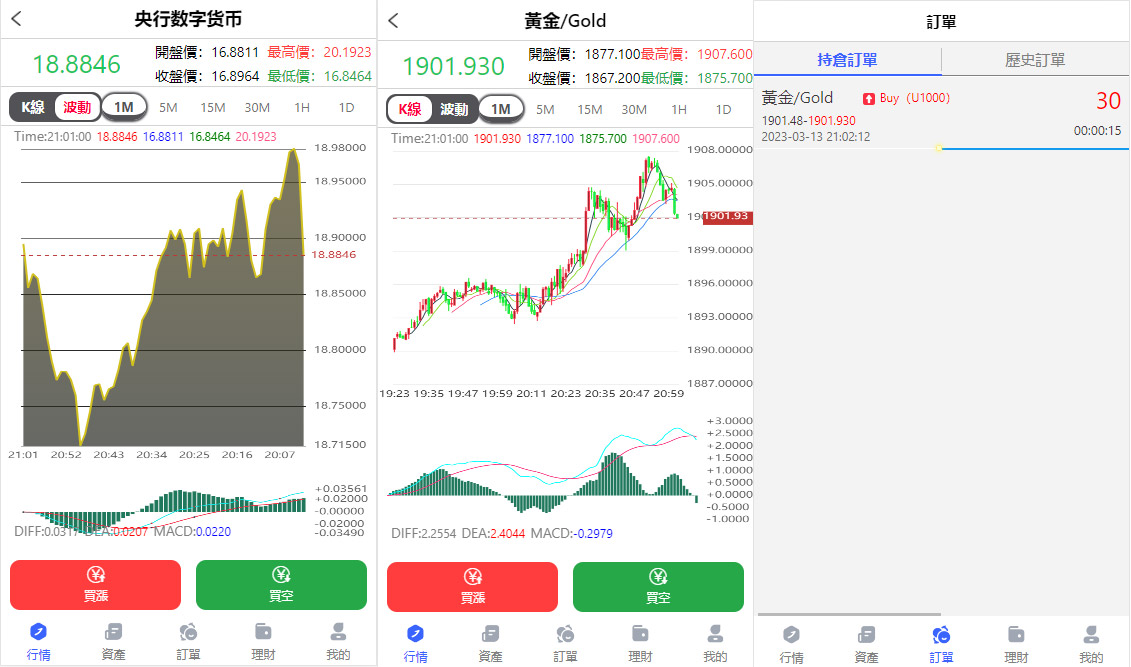Tap green 買空 button for 央行数字货币
This screenshot has height=667, width=1131.
281,585
